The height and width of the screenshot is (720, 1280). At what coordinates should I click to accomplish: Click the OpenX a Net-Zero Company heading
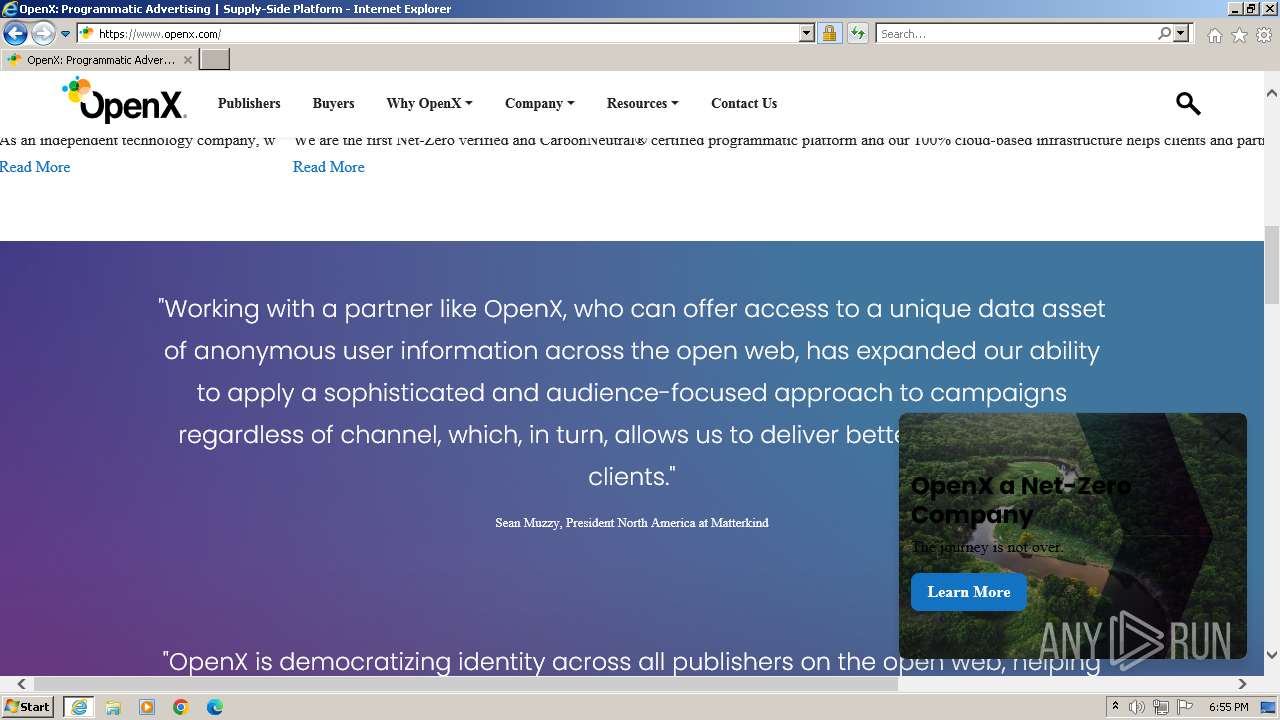1021,500
